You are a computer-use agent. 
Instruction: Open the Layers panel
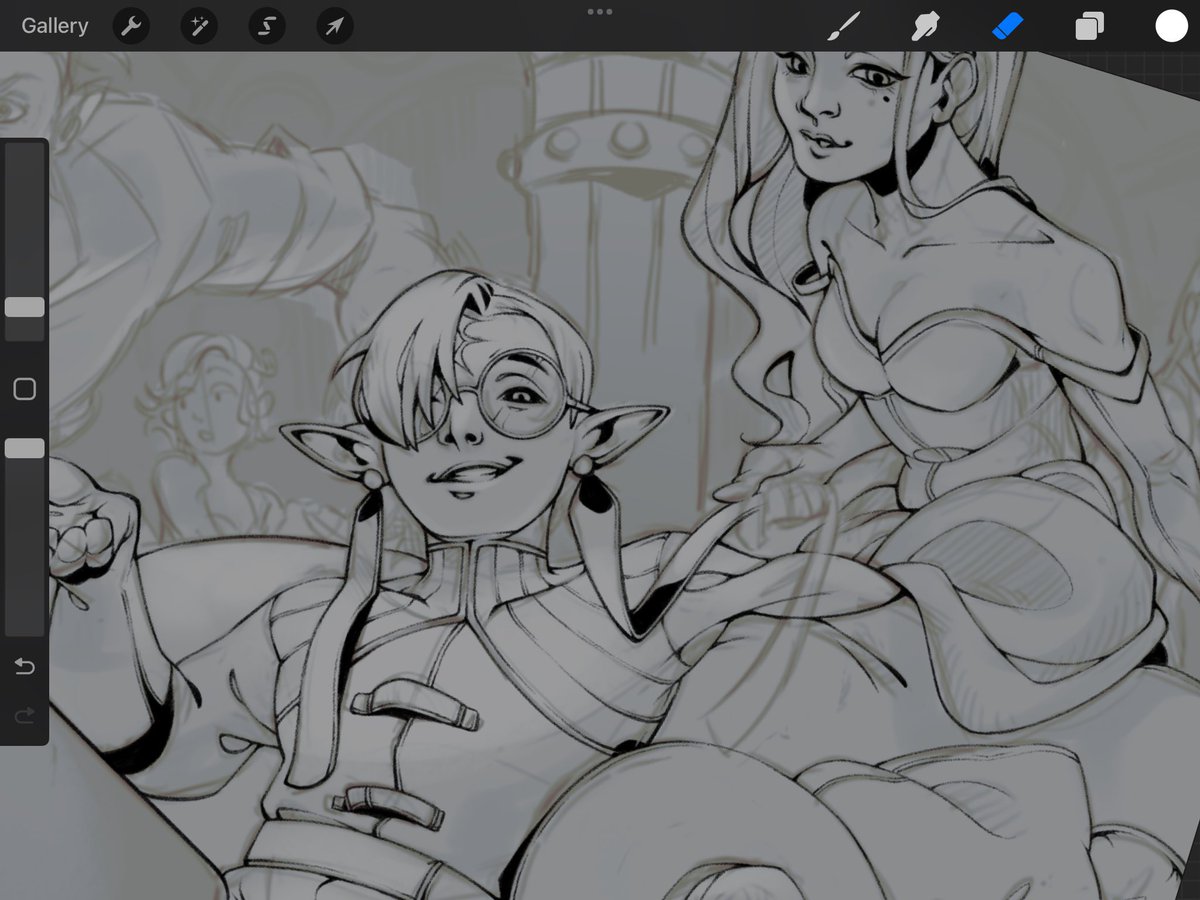1089,26
